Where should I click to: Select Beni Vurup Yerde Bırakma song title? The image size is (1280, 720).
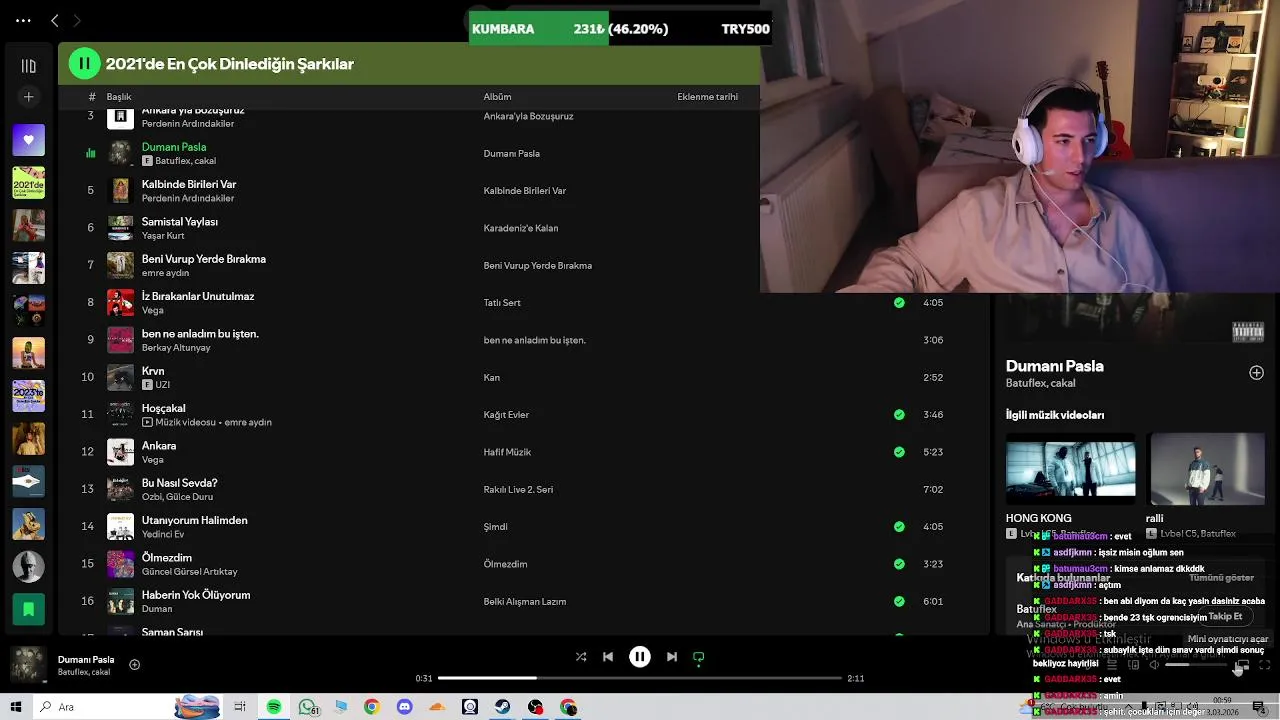[204, 259]
